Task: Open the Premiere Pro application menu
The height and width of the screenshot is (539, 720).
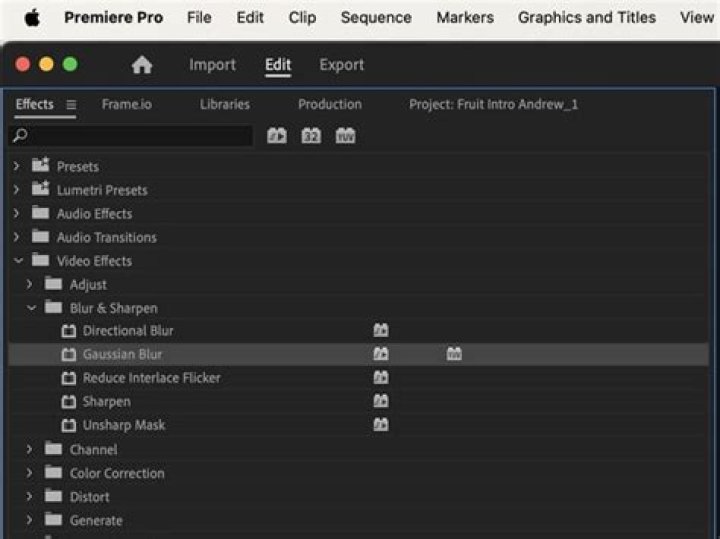Action: click(x=113, y=17)
